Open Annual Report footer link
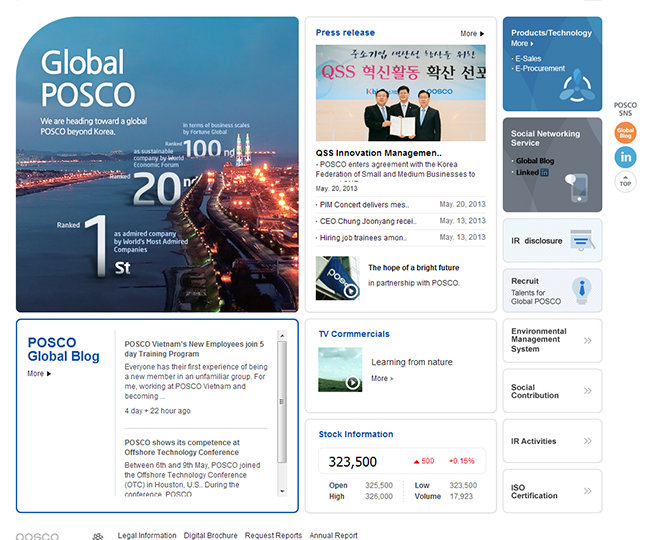Image resolution: width=650 pixels, height=540 pixels. pyautogui.click(x=333, y=535)
